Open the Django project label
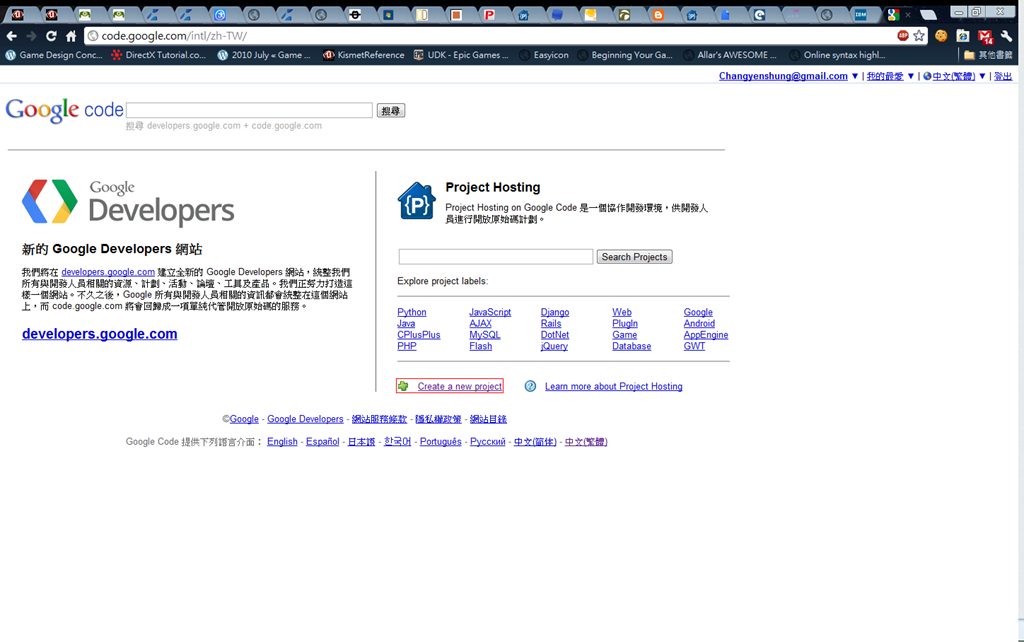The width and height of the screenshot is (1024, 642). [554, 312]
